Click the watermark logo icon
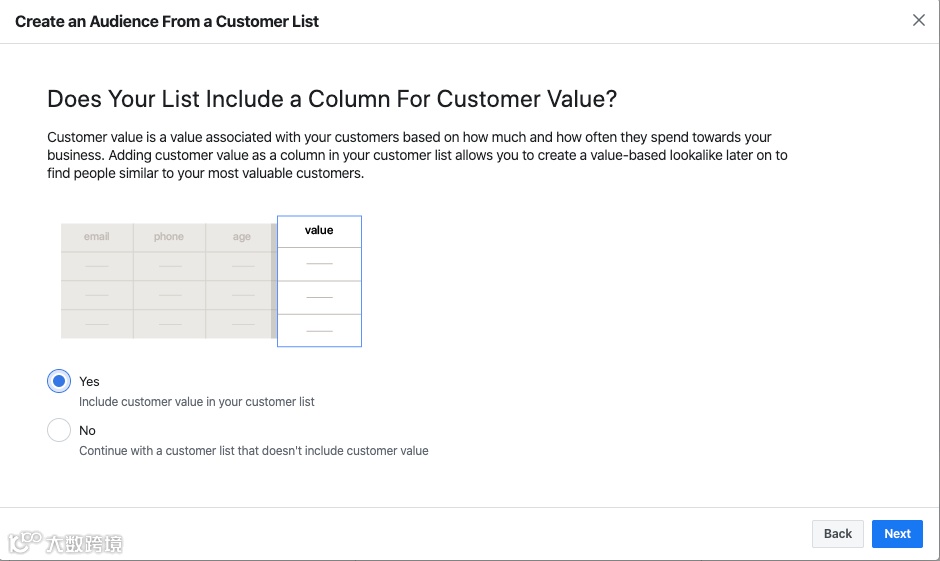 (x=24, y=543)
